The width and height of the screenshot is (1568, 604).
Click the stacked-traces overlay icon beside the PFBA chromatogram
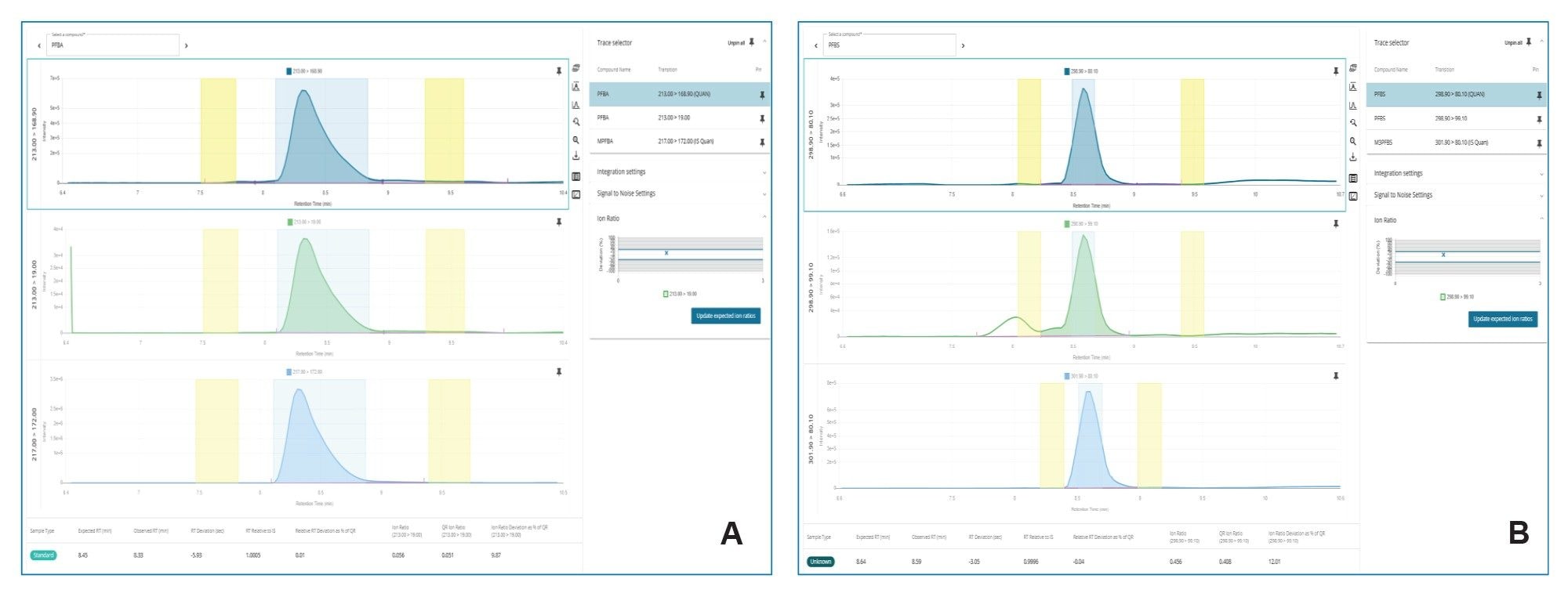pyautogui.click(x=576, y=69)
